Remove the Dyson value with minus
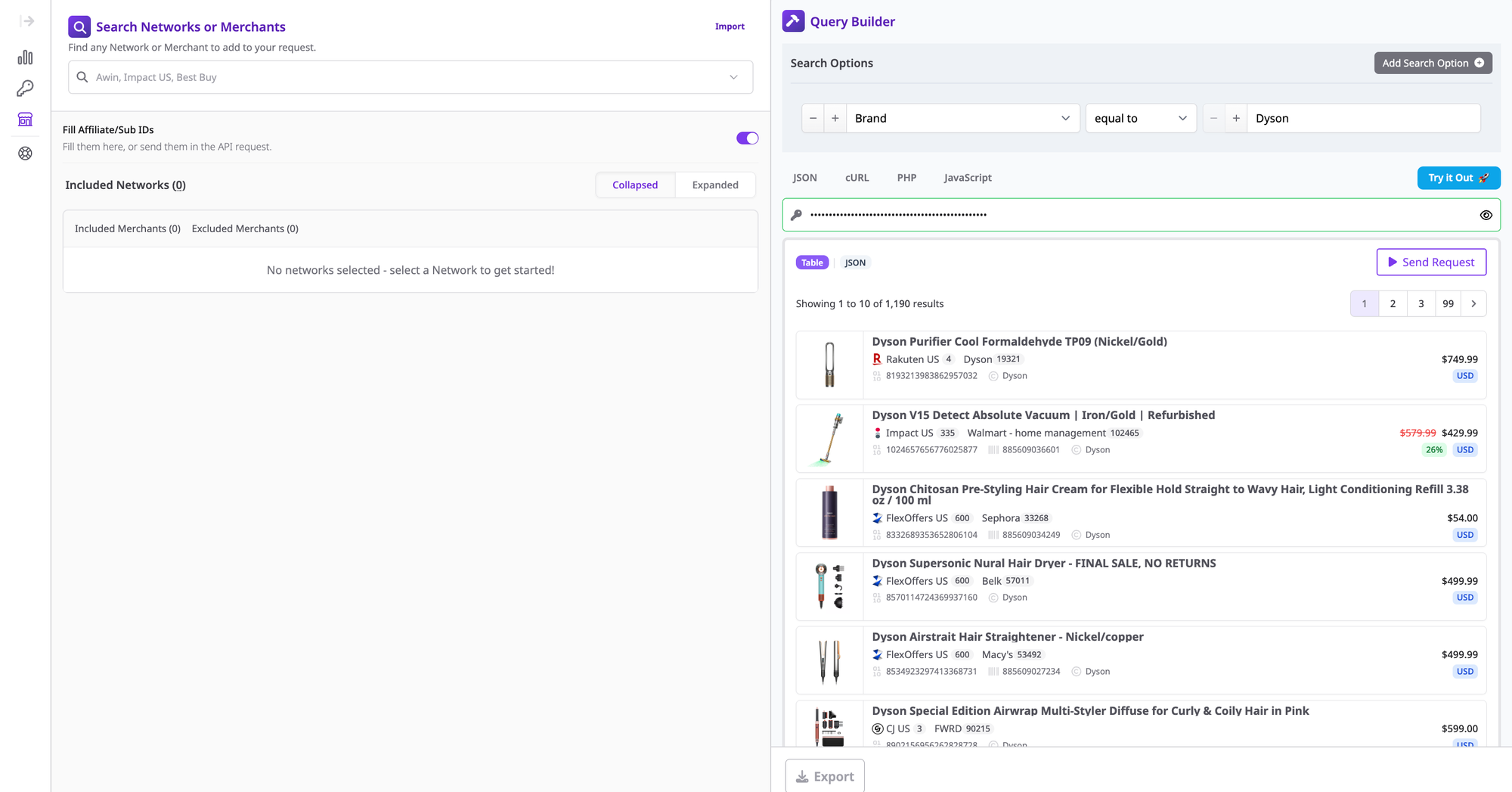The image size is (1512, 792). tap(1214, 118)
